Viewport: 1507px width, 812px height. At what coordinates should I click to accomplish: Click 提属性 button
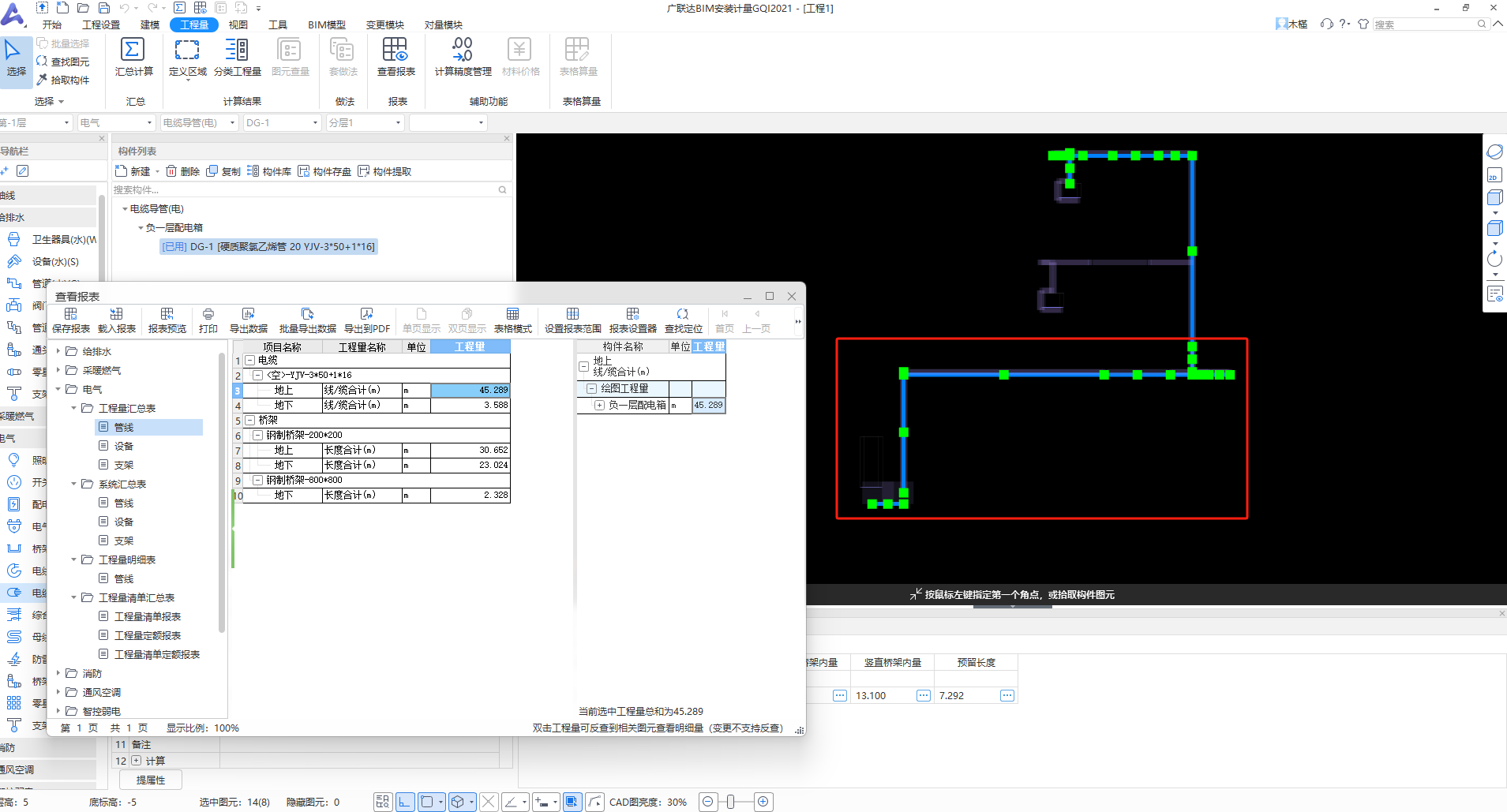coord(151,780)
